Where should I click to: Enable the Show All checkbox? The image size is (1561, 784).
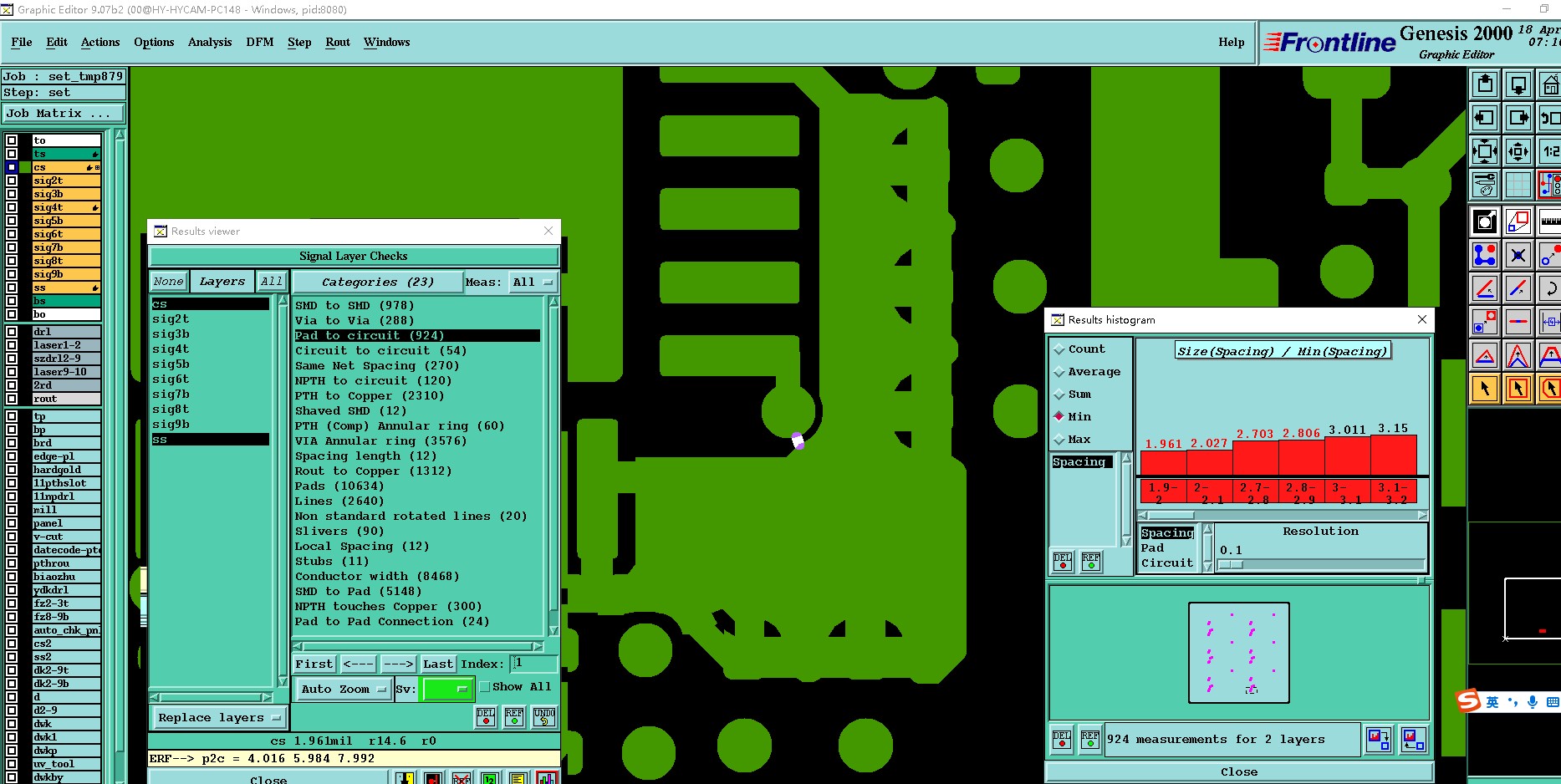485,687
